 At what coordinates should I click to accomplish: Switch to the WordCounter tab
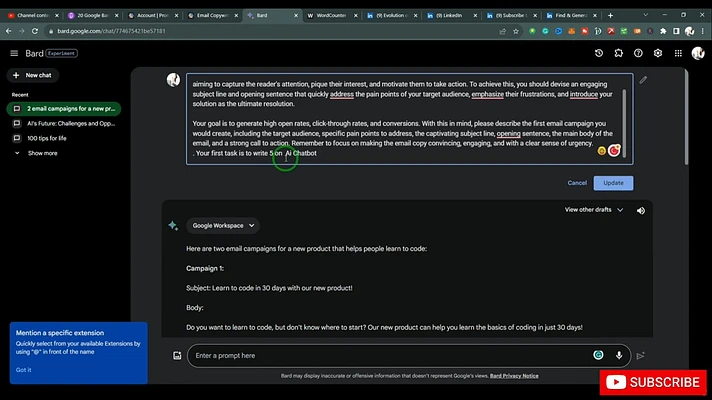[331, 15]
